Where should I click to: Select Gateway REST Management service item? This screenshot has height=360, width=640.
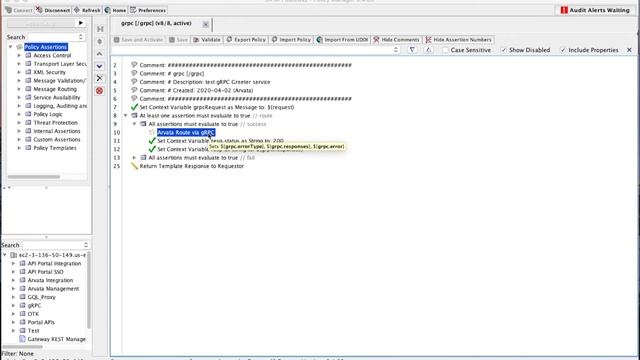point(56,339)
